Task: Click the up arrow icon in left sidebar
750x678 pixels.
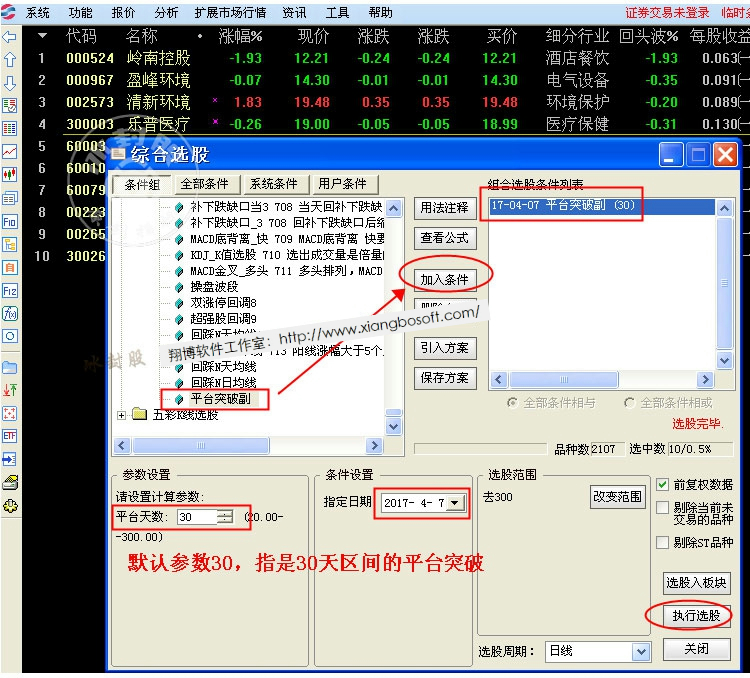Action: tap(10, 59)
